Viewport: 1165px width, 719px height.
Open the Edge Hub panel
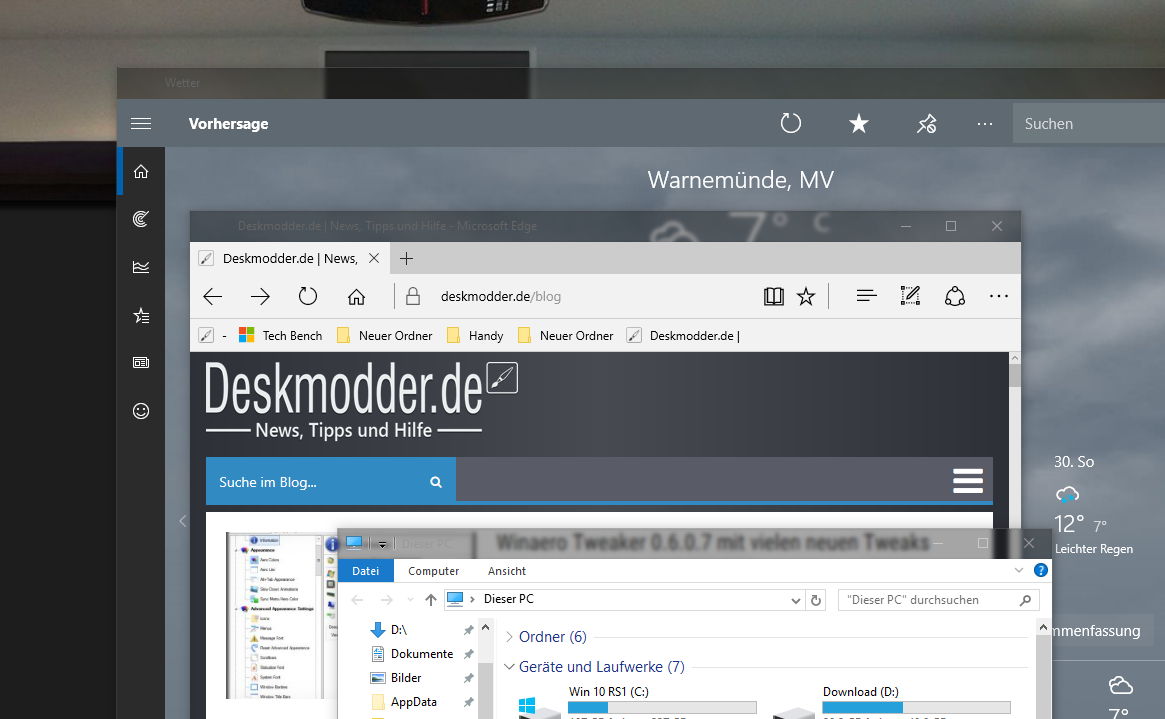(866, 296)
